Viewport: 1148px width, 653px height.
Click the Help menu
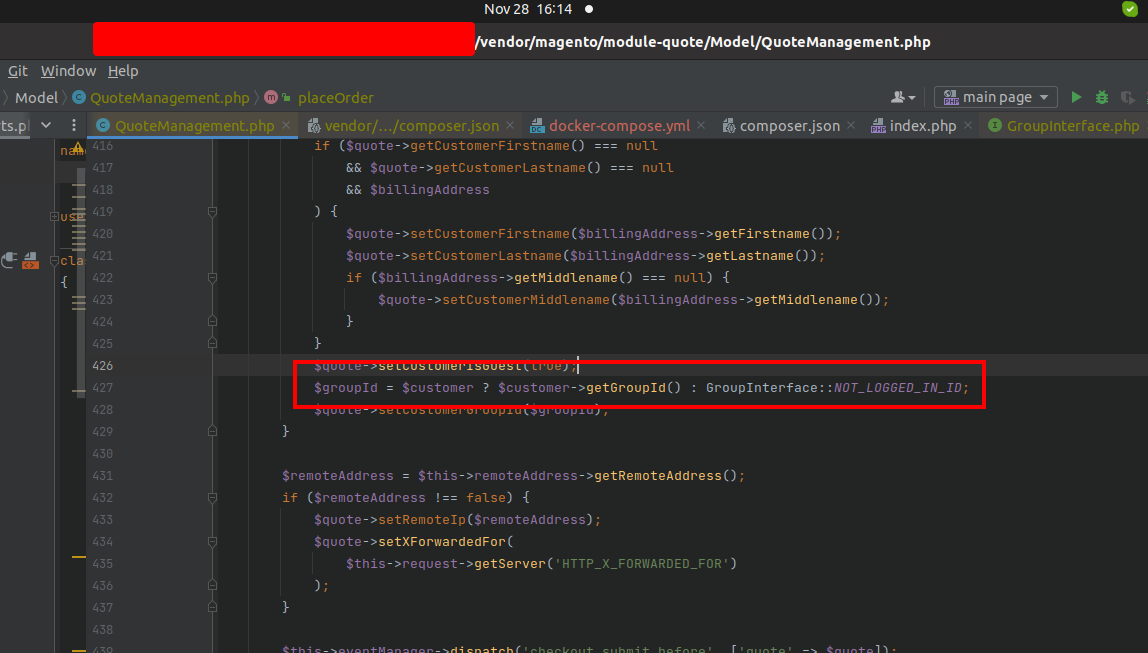(123, 71)
